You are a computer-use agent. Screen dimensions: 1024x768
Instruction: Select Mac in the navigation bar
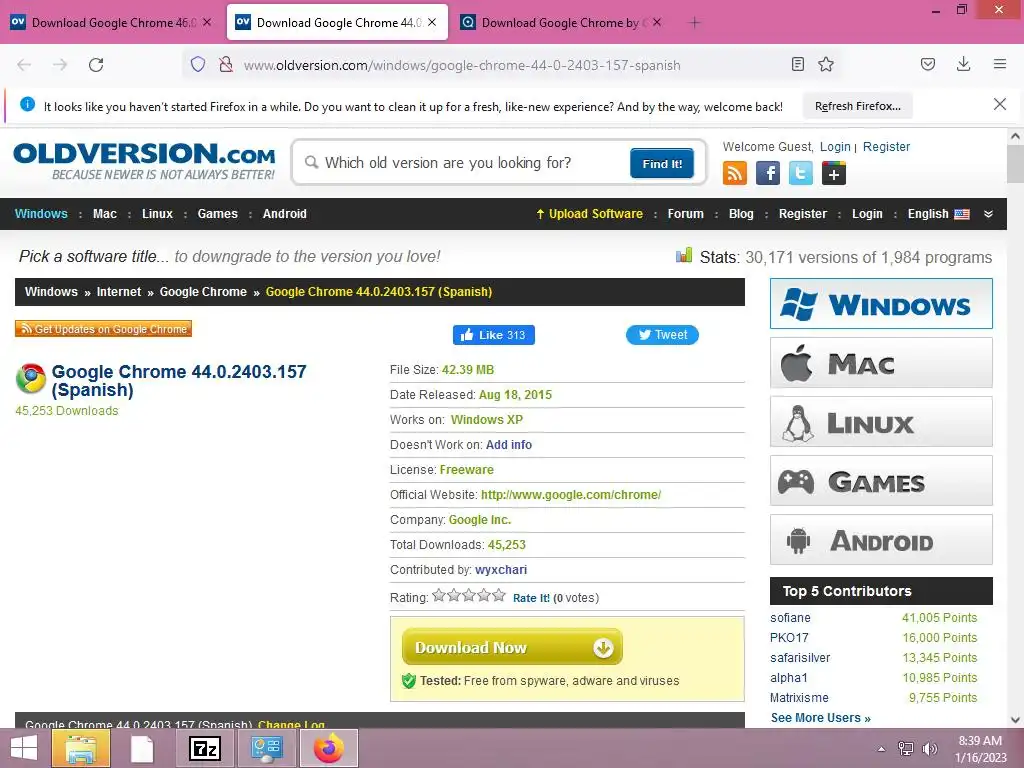click(104, 214)
